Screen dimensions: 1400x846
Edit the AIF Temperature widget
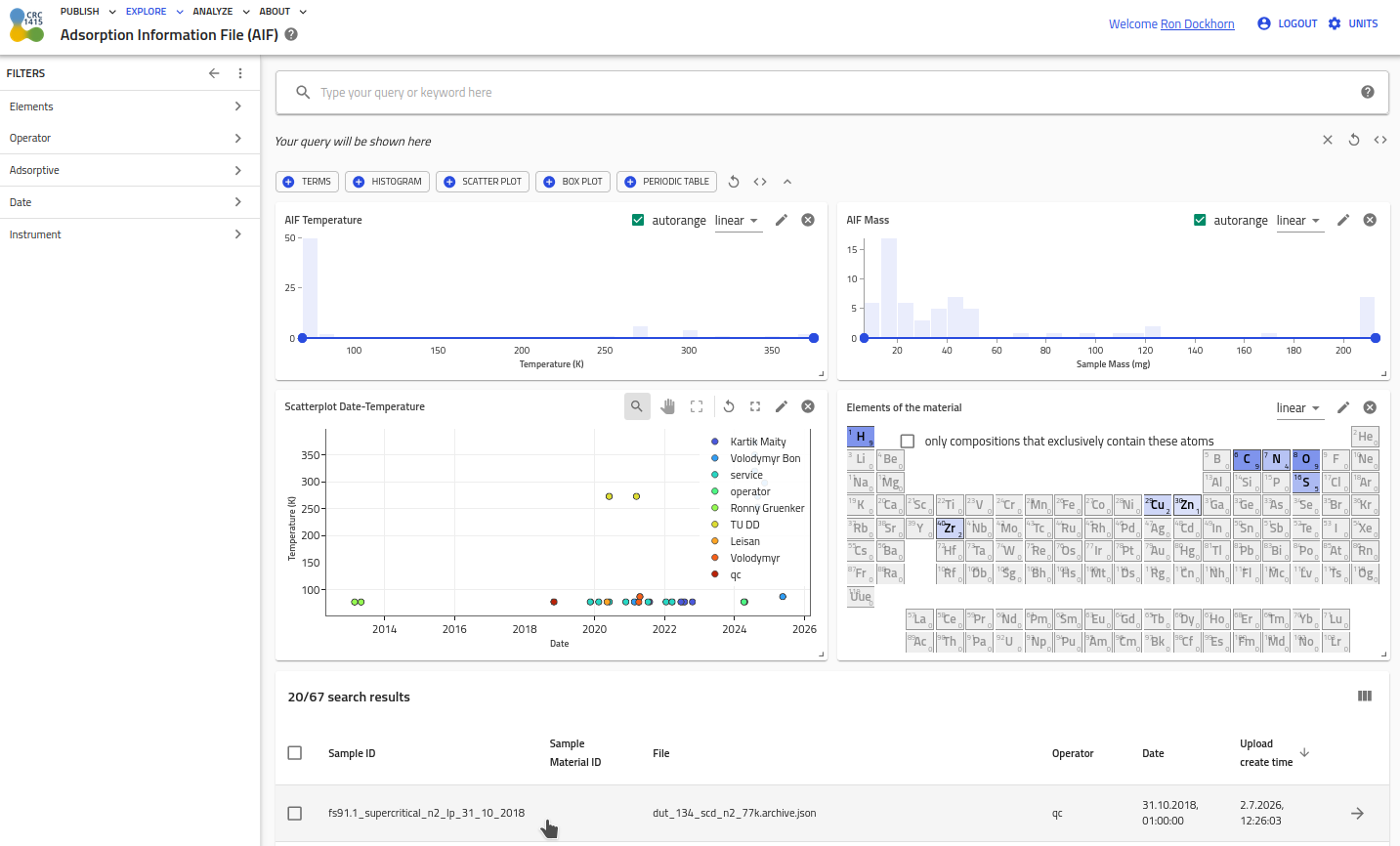(x=782, y=220)
